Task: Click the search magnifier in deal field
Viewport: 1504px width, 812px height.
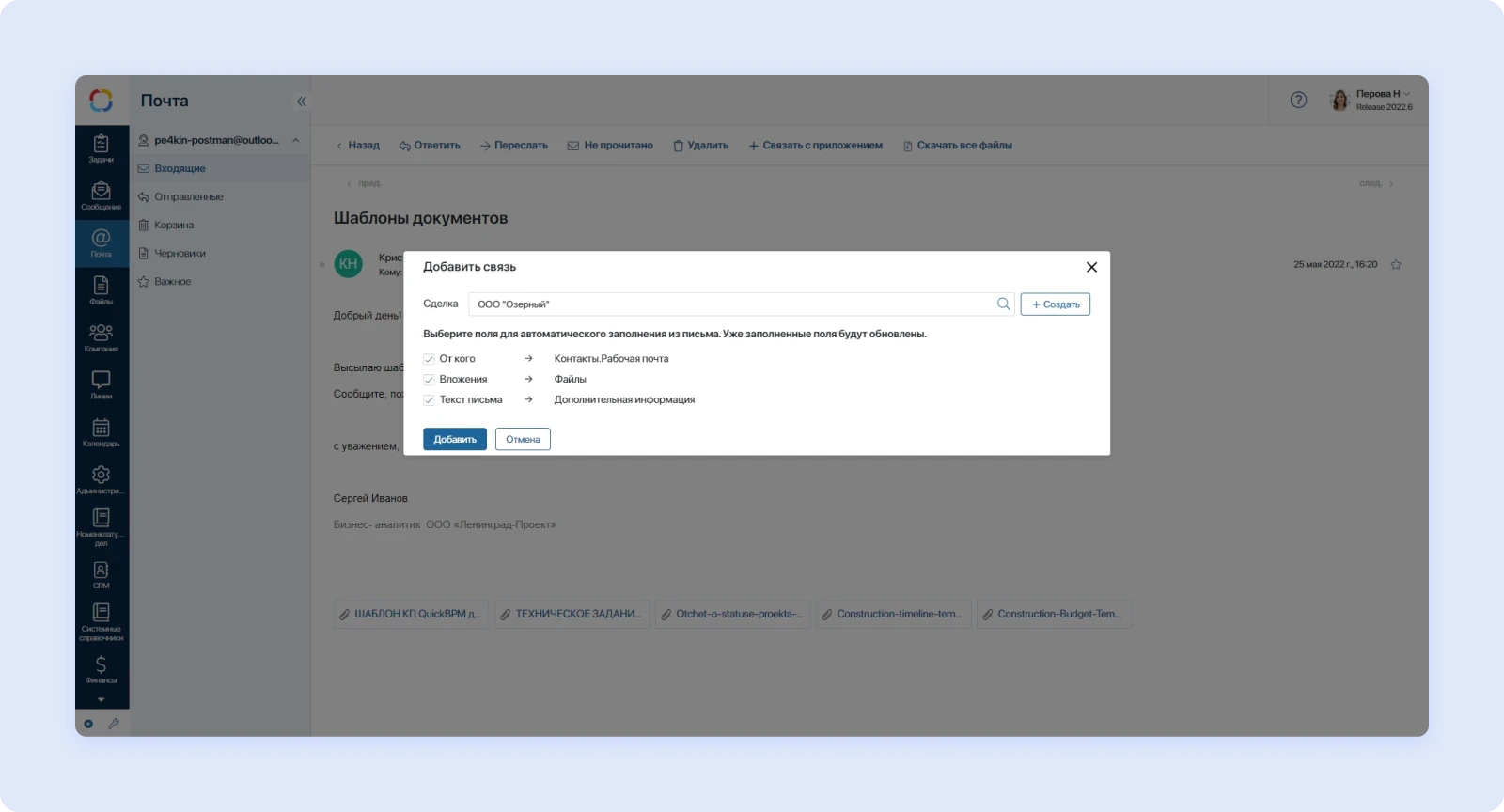Action: tap(1003, 304)
